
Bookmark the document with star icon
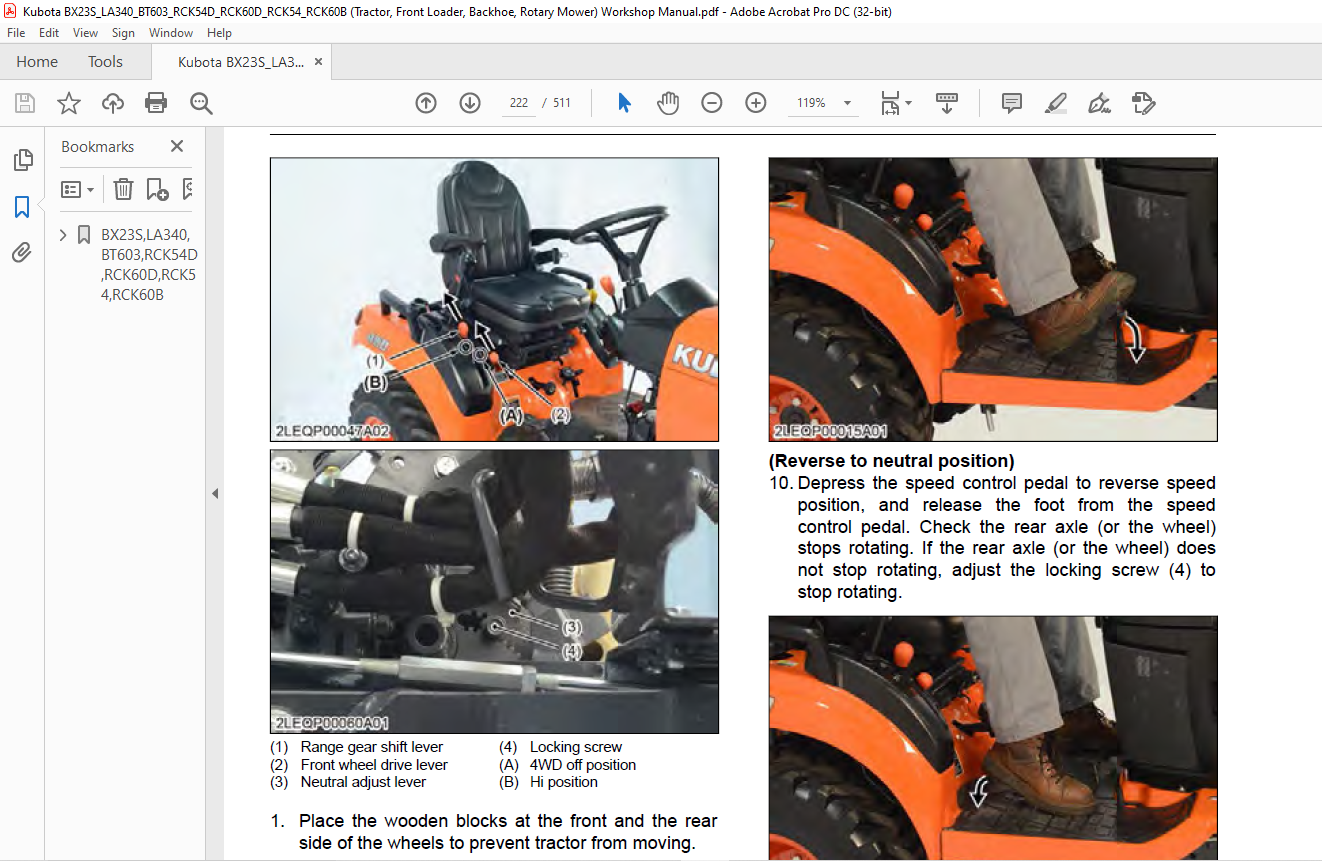[x=68, y=103]
